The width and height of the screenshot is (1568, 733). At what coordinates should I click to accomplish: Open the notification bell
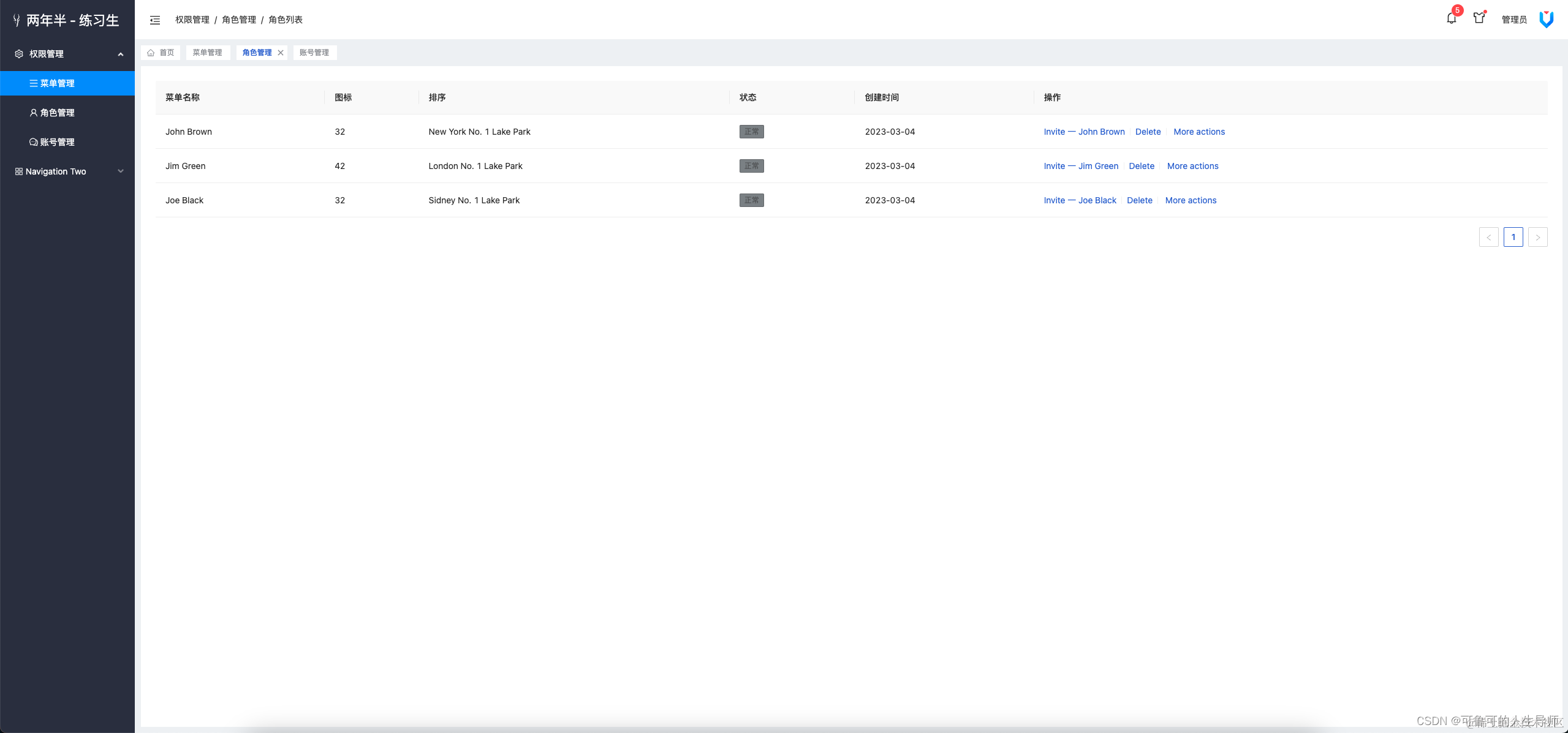point(1451,18)
